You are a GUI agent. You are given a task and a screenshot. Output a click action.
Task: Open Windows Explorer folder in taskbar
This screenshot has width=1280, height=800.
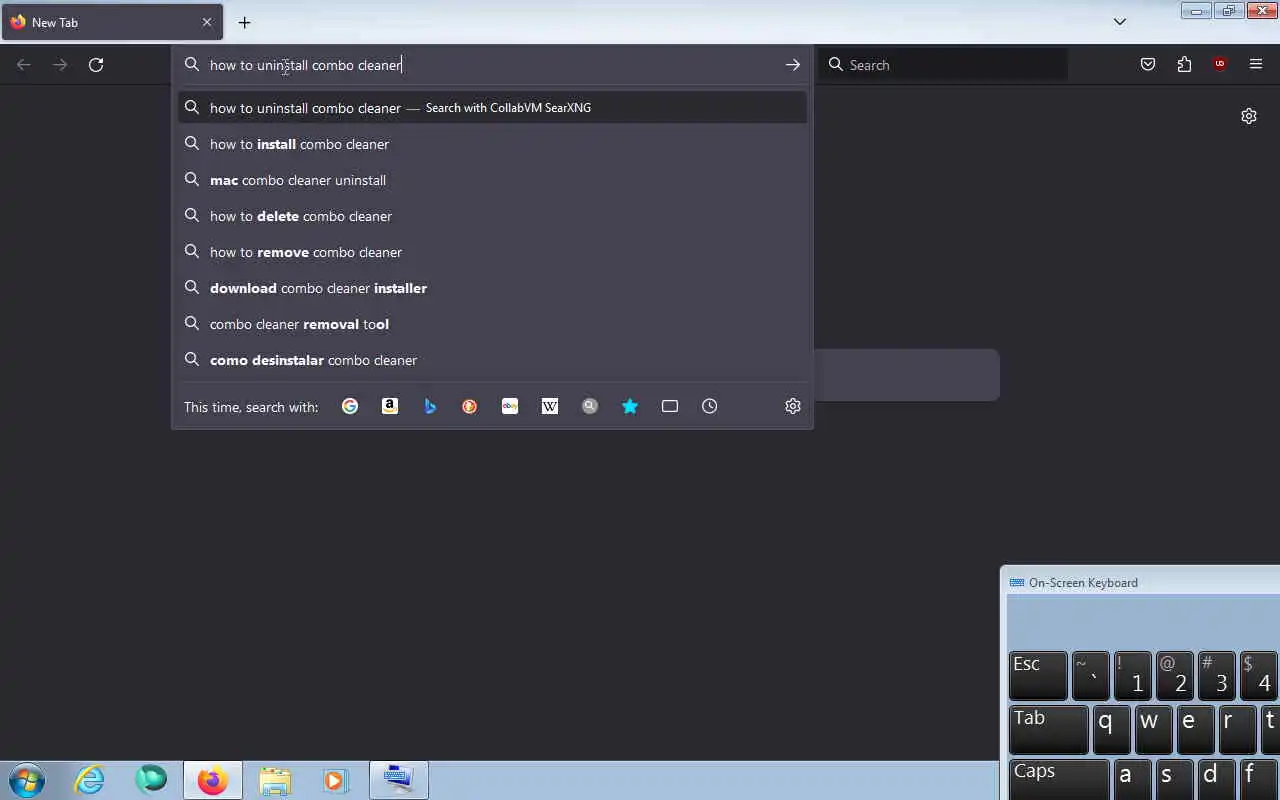tap(274, 780)
